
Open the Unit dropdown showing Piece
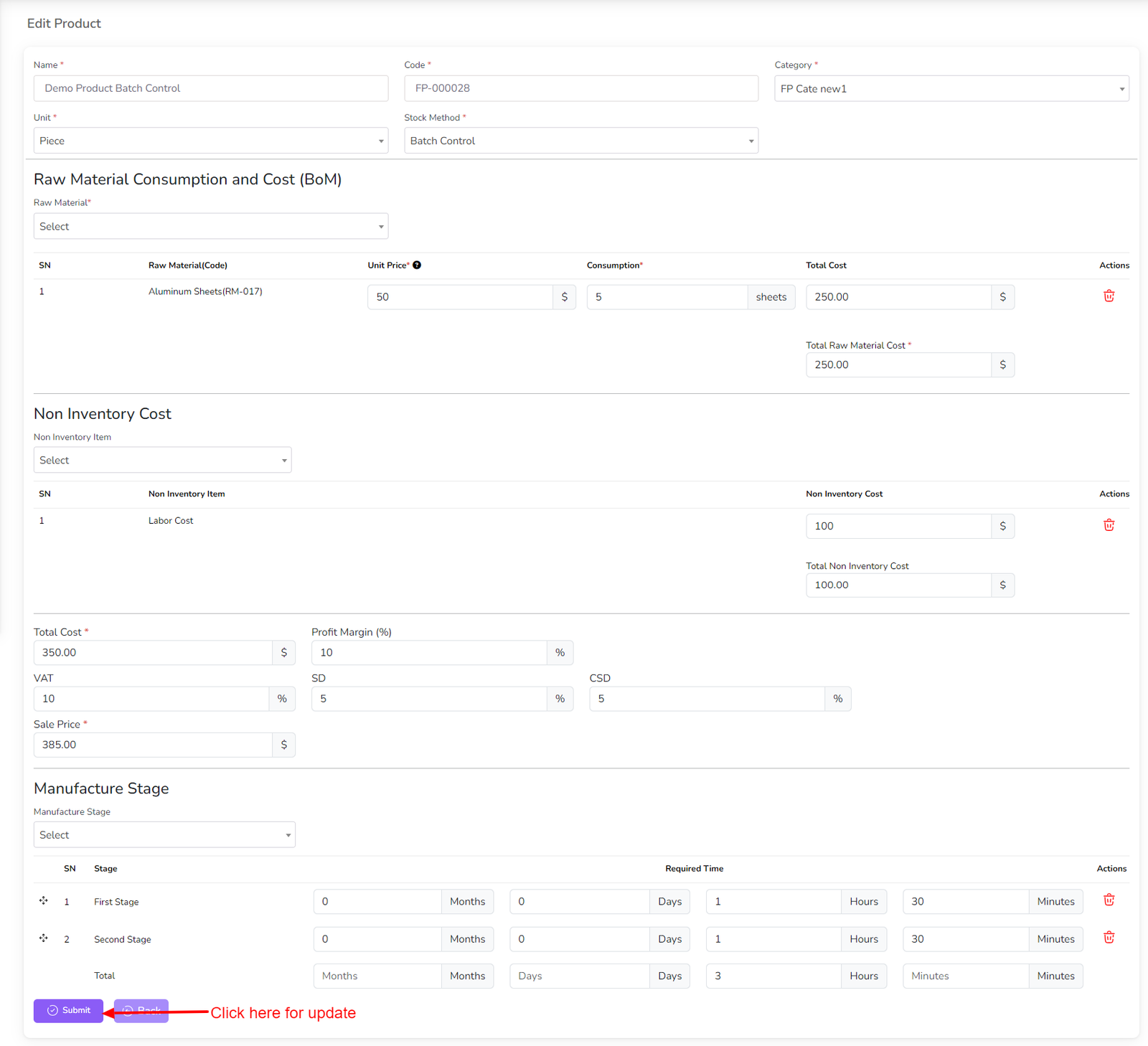click(210, 141)
